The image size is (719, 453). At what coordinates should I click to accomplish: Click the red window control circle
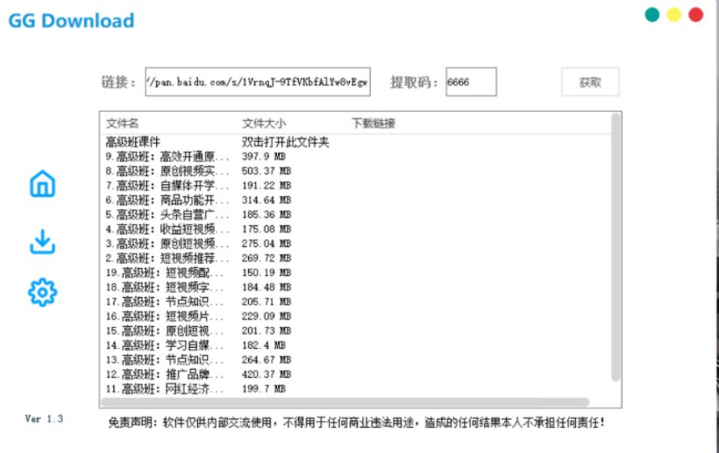pos(696,15)
